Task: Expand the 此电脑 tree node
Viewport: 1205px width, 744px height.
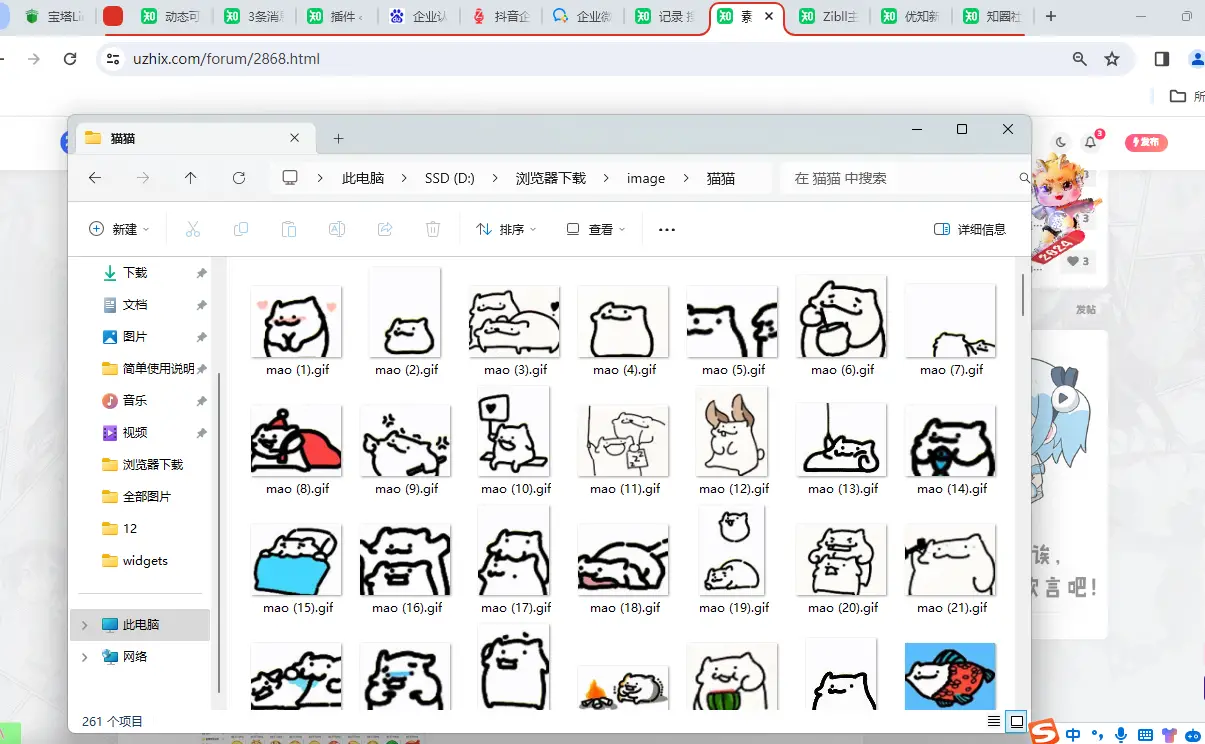Action: pyautogui.click(x=84, y=625)
